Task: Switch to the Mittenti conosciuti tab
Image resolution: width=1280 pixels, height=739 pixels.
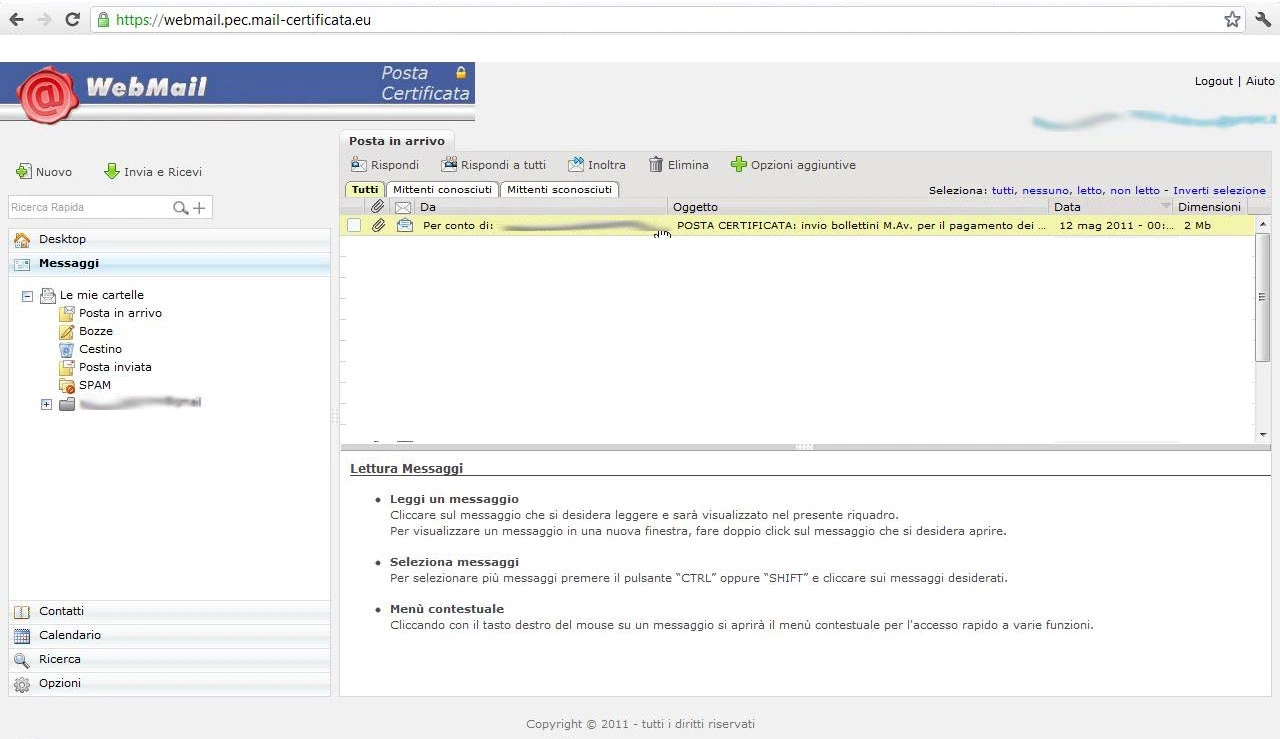Action: 442,190
